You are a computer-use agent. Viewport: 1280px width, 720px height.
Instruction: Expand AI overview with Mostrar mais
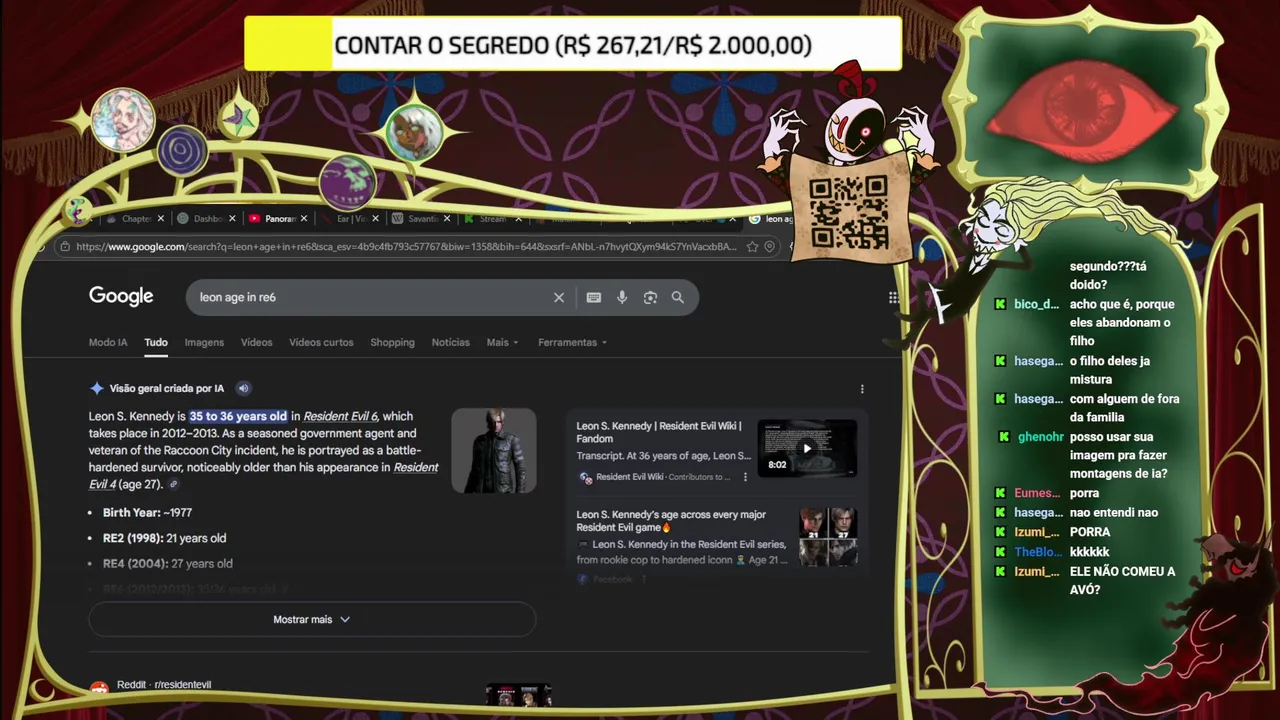point(312,619)
